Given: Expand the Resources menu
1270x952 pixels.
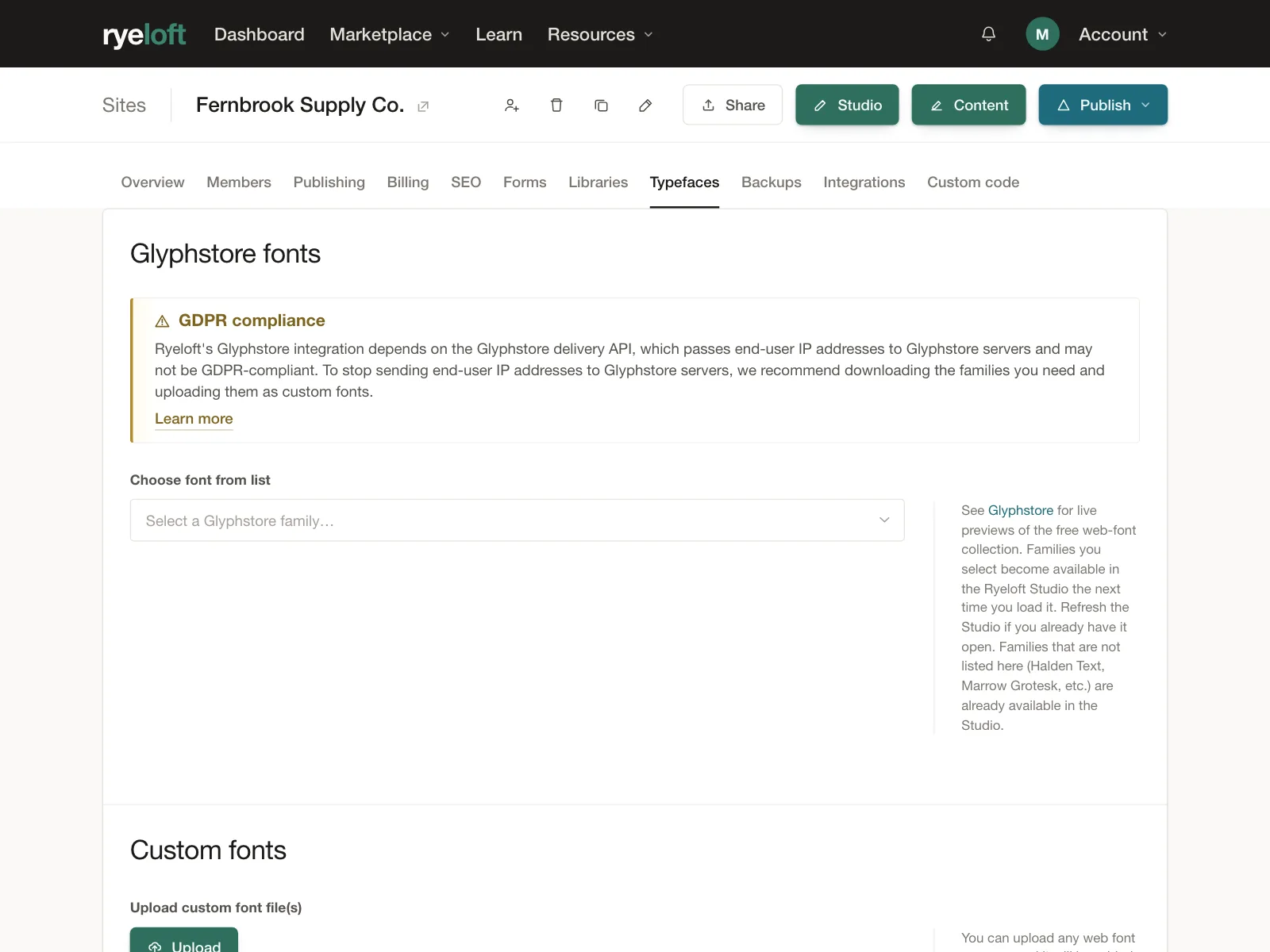Looking at the screenshot, I should 600,34.
